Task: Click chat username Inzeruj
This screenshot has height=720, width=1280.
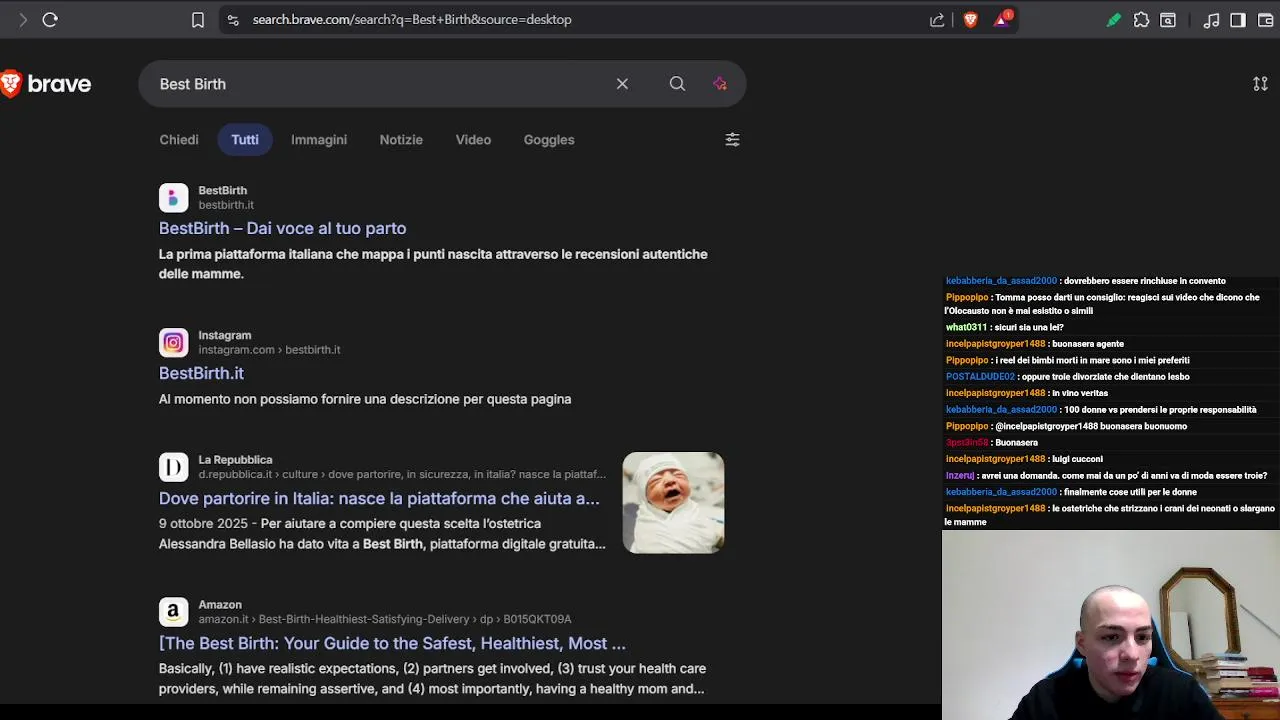Action: (960, 476)
